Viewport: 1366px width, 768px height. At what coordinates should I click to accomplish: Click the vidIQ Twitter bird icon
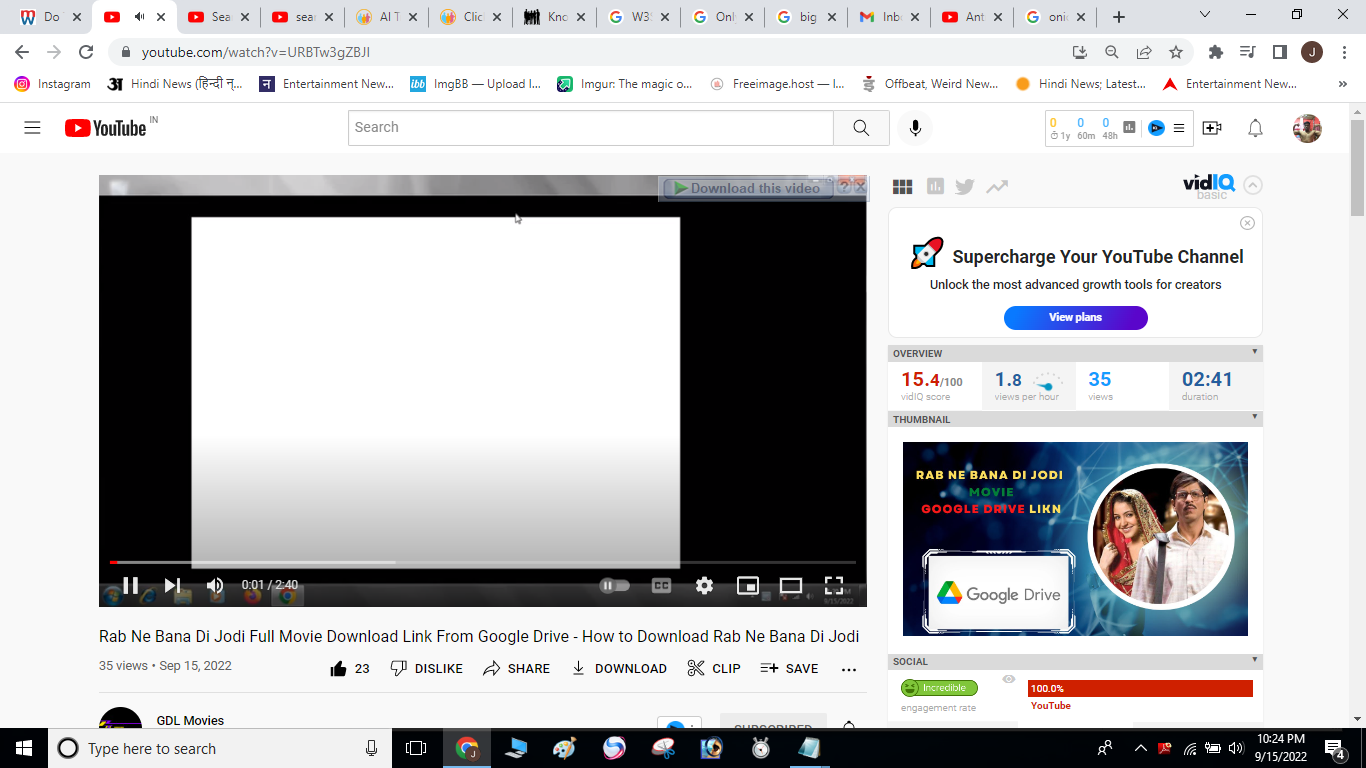pyautogui.click(x=965, y=186)
